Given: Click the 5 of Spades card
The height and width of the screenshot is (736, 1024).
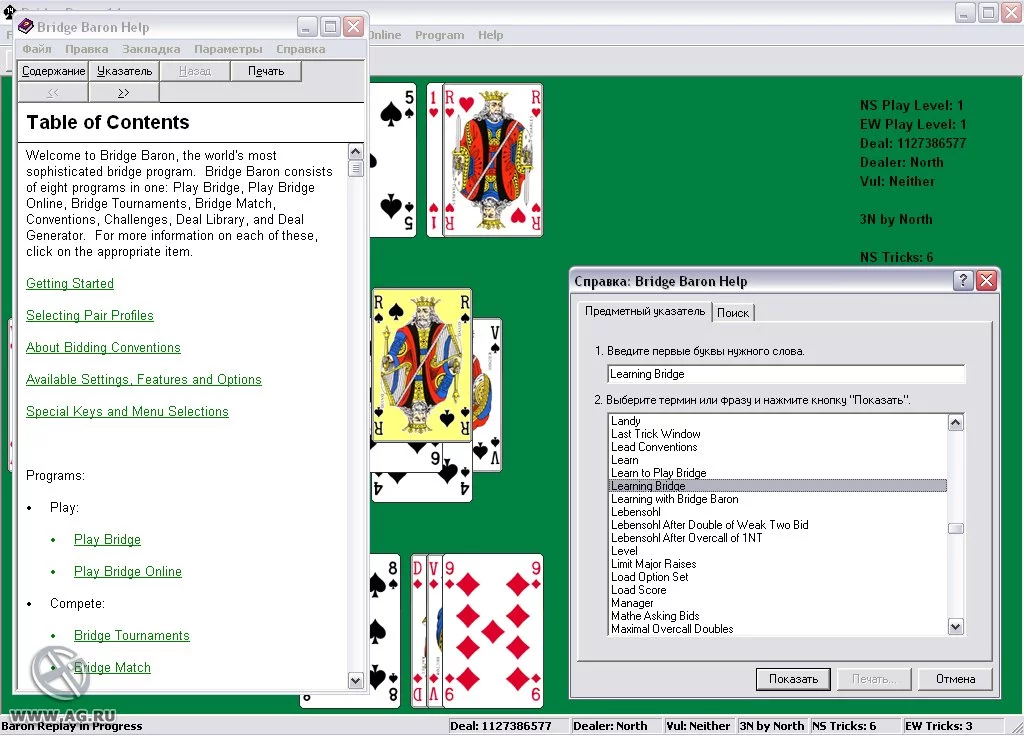Looking at the screenshot, I should [393, 160].
